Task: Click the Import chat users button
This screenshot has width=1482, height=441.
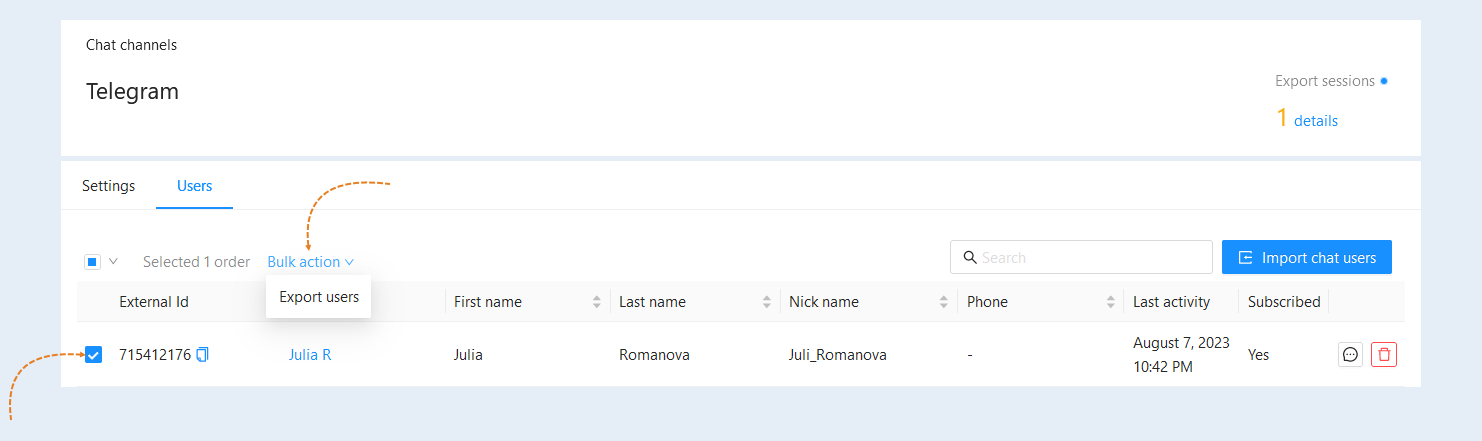Action: pyautogui.click(x=1307, y=257)
